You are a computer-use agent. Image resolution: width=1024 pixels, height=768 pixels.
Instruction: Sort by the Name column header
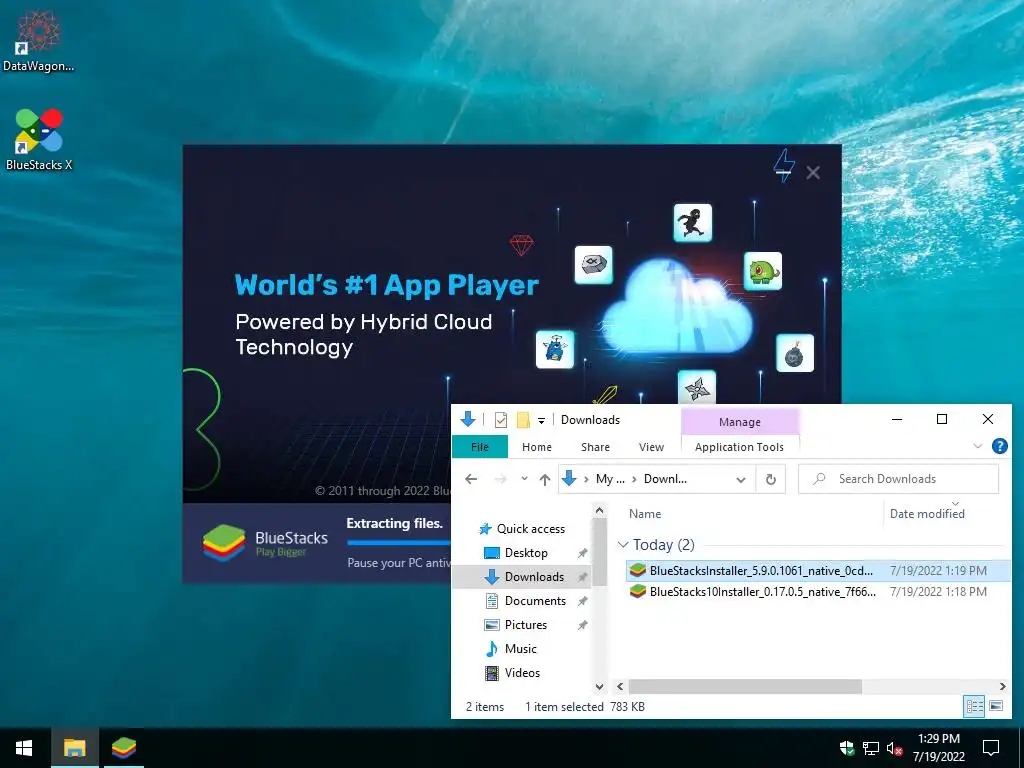pos(645,514)
